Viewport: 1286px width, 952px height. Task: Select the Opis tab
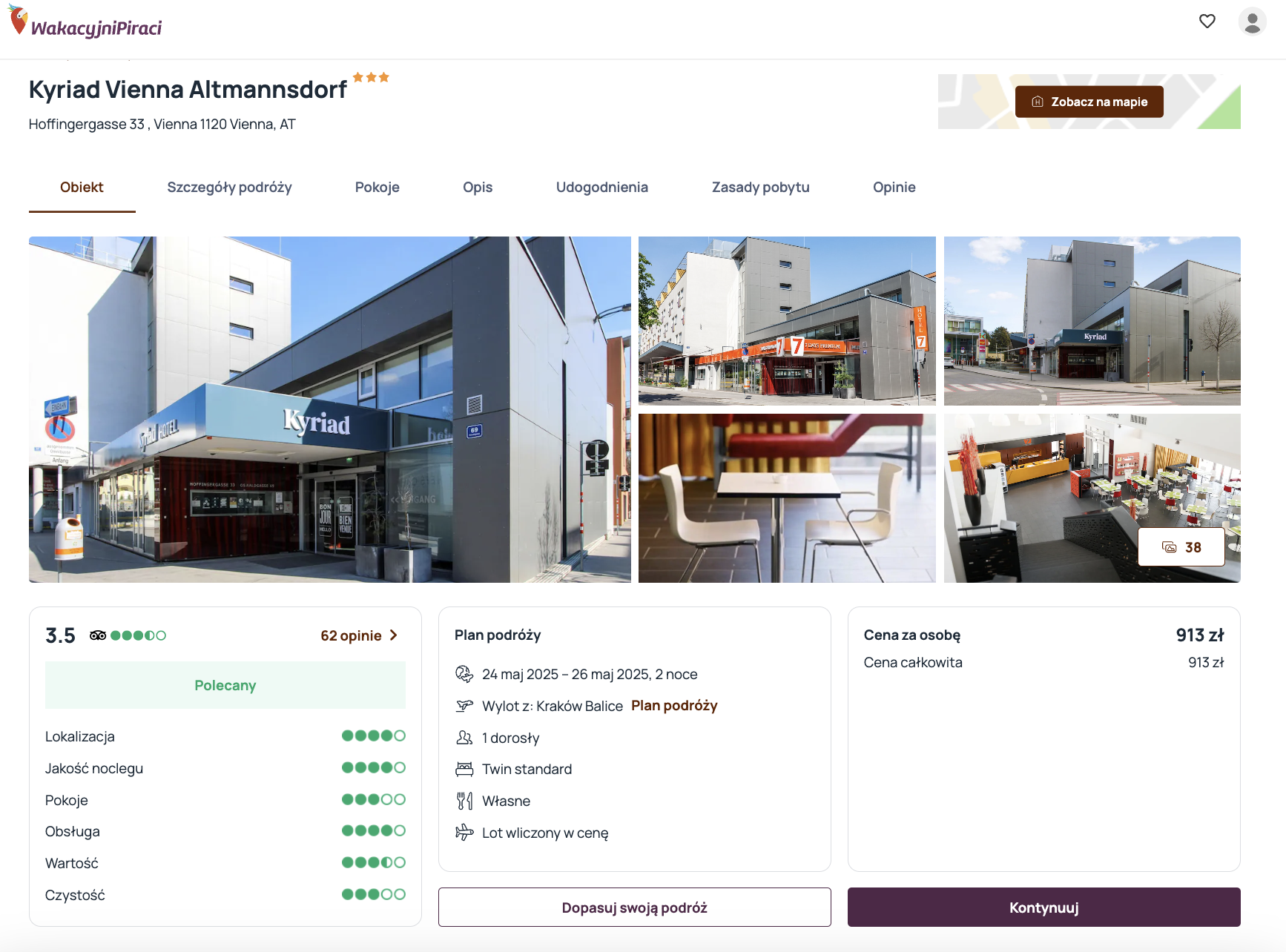(478, 188)
